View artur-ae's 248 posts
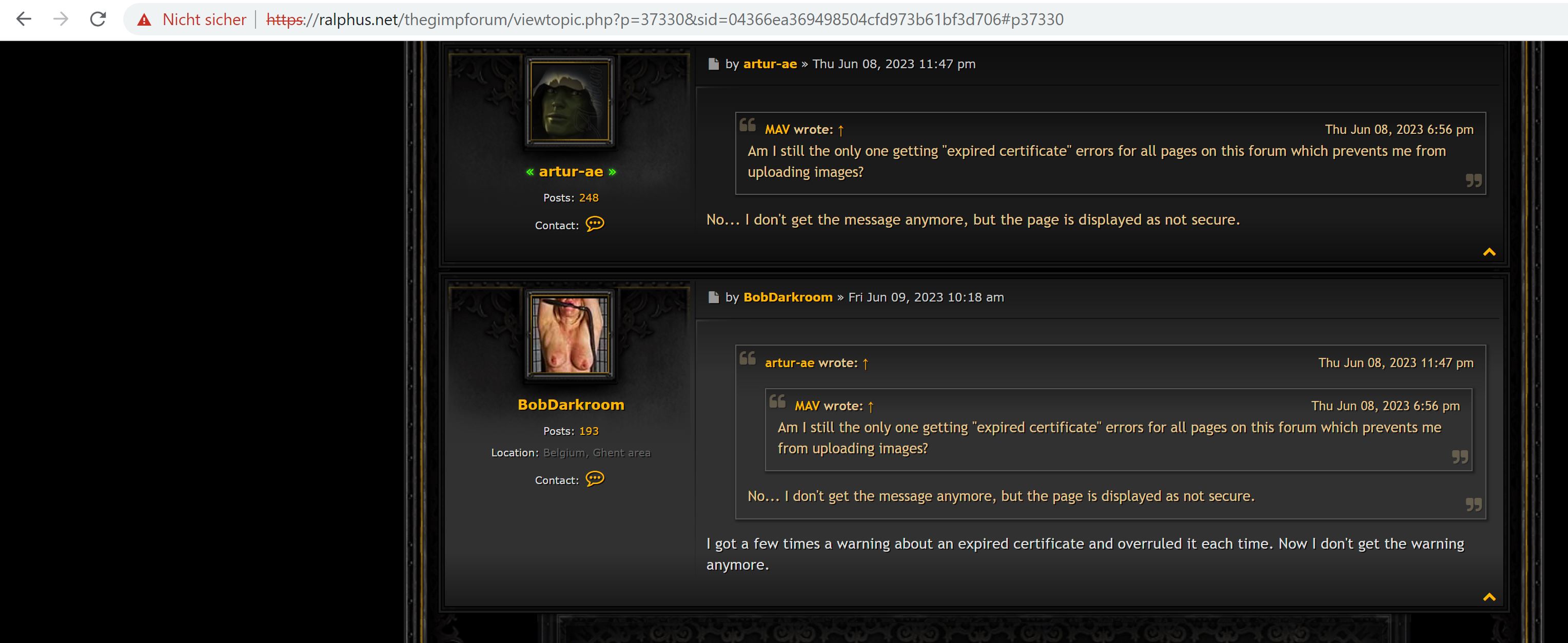The image size is (1568, 643). [x=588, y=198]
